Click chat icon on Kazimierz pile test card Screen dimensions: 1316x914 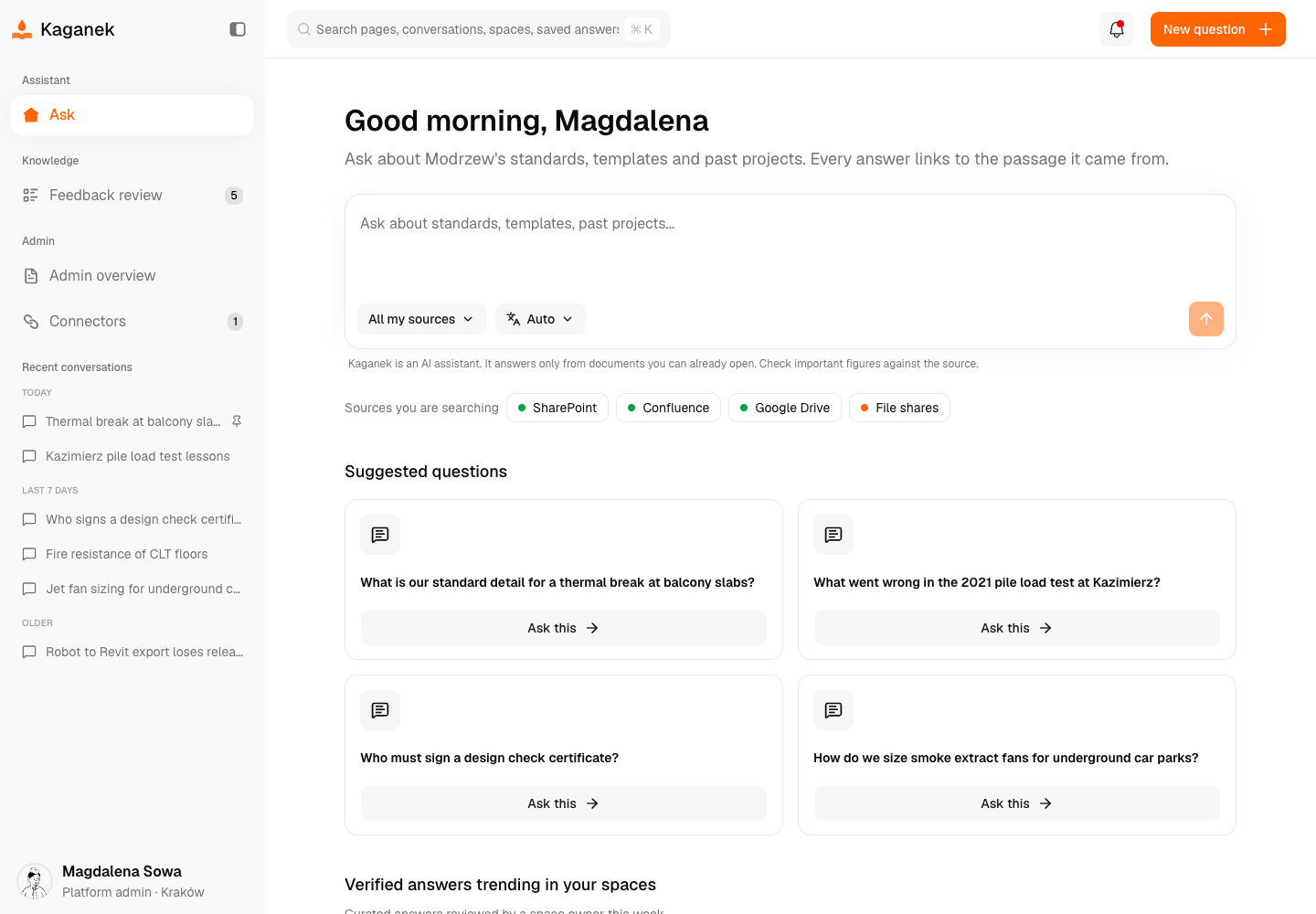[x=833, y=535]
